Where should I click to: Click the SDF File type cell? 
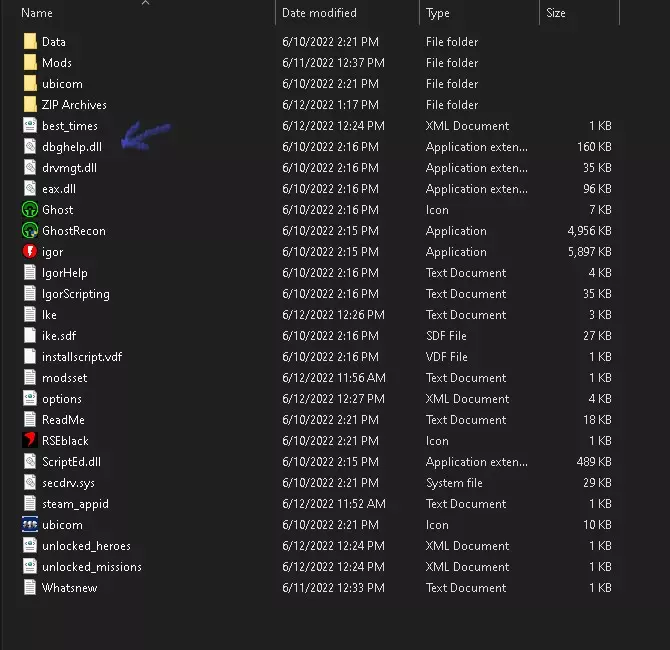coord(446,336)
